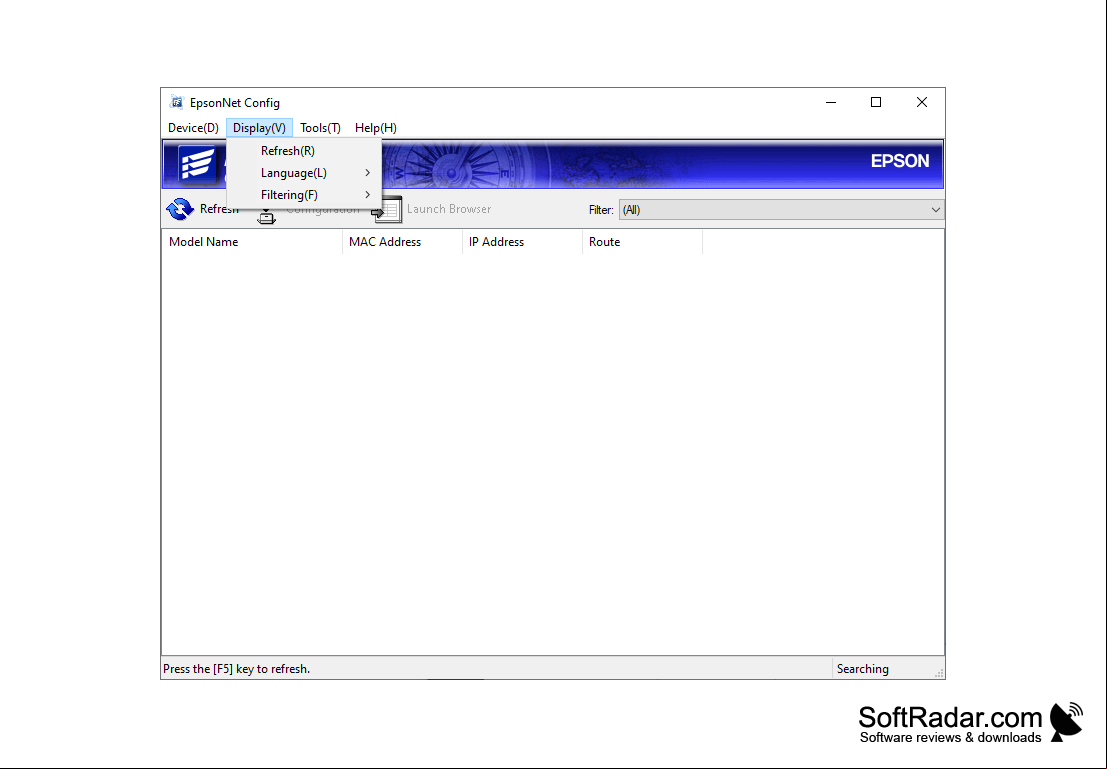Open the Filtering(F) submenu
Viewport: 1107px width, 769px height.
(304, 195)
